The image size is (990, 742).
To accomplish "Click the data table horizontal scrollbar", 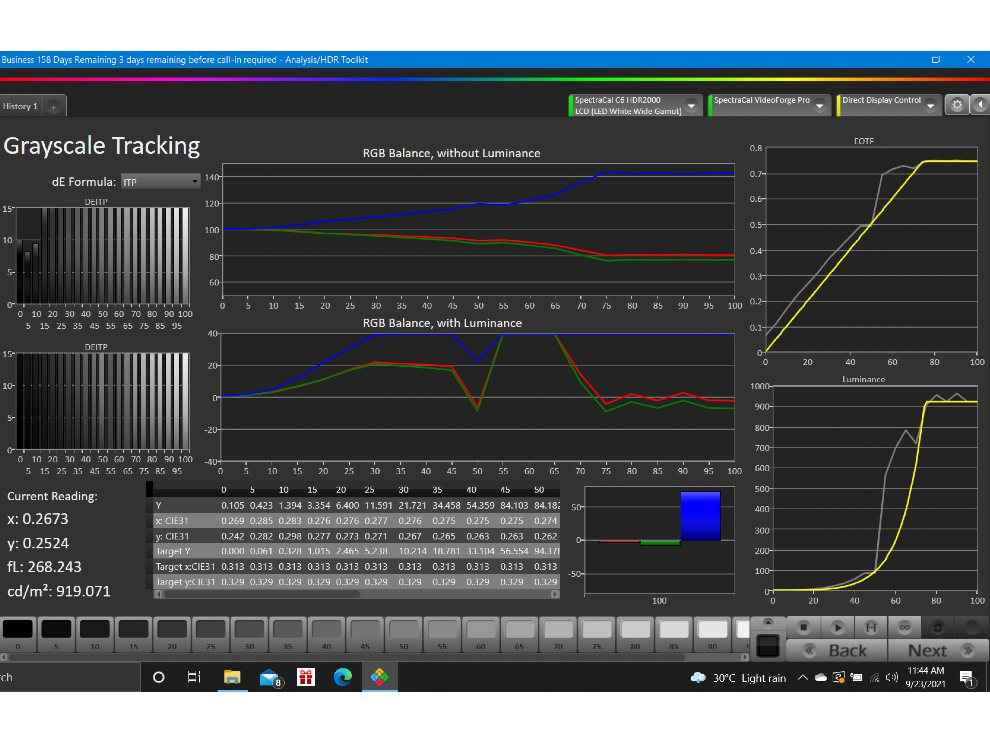I will (x=357, y=594).
